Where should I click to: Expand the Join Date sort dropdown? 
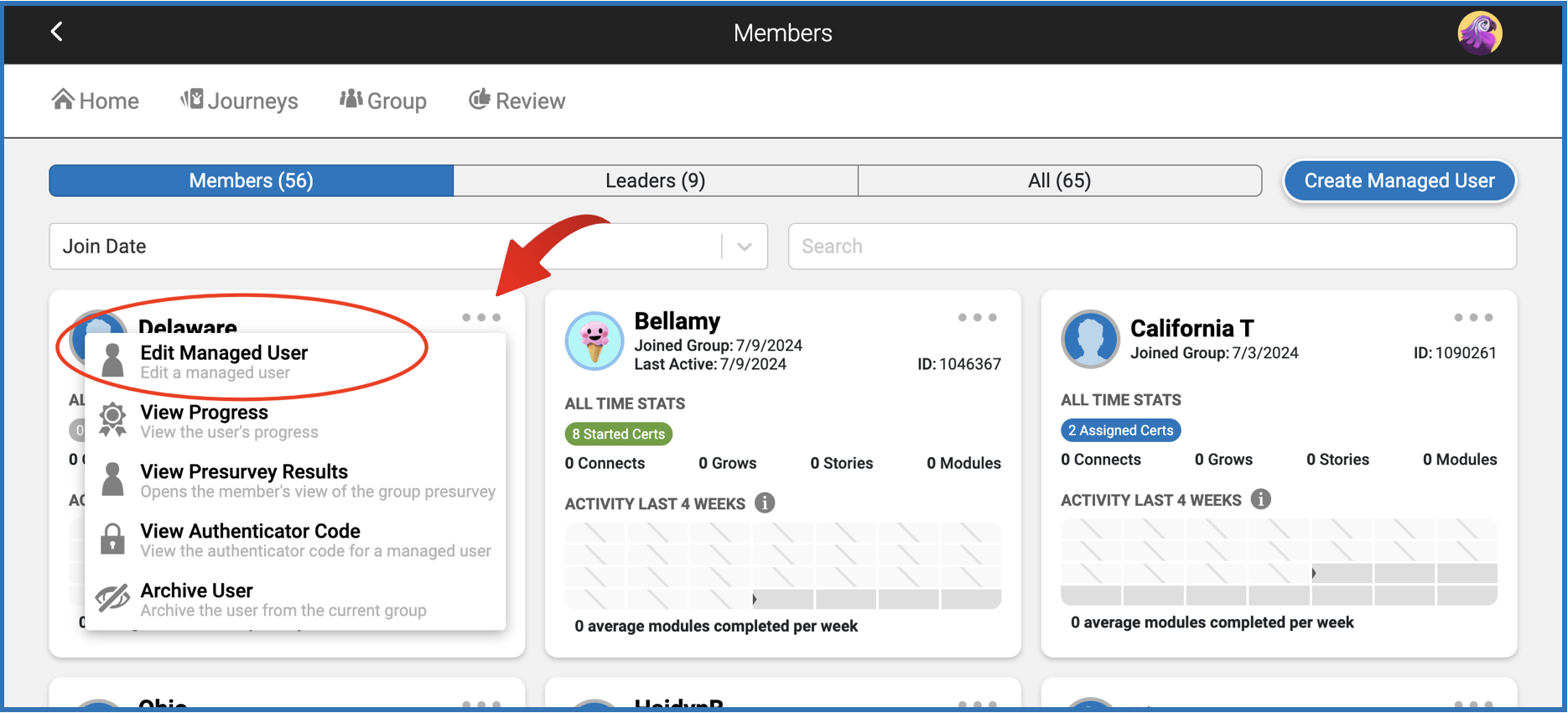tap(744, 247)
